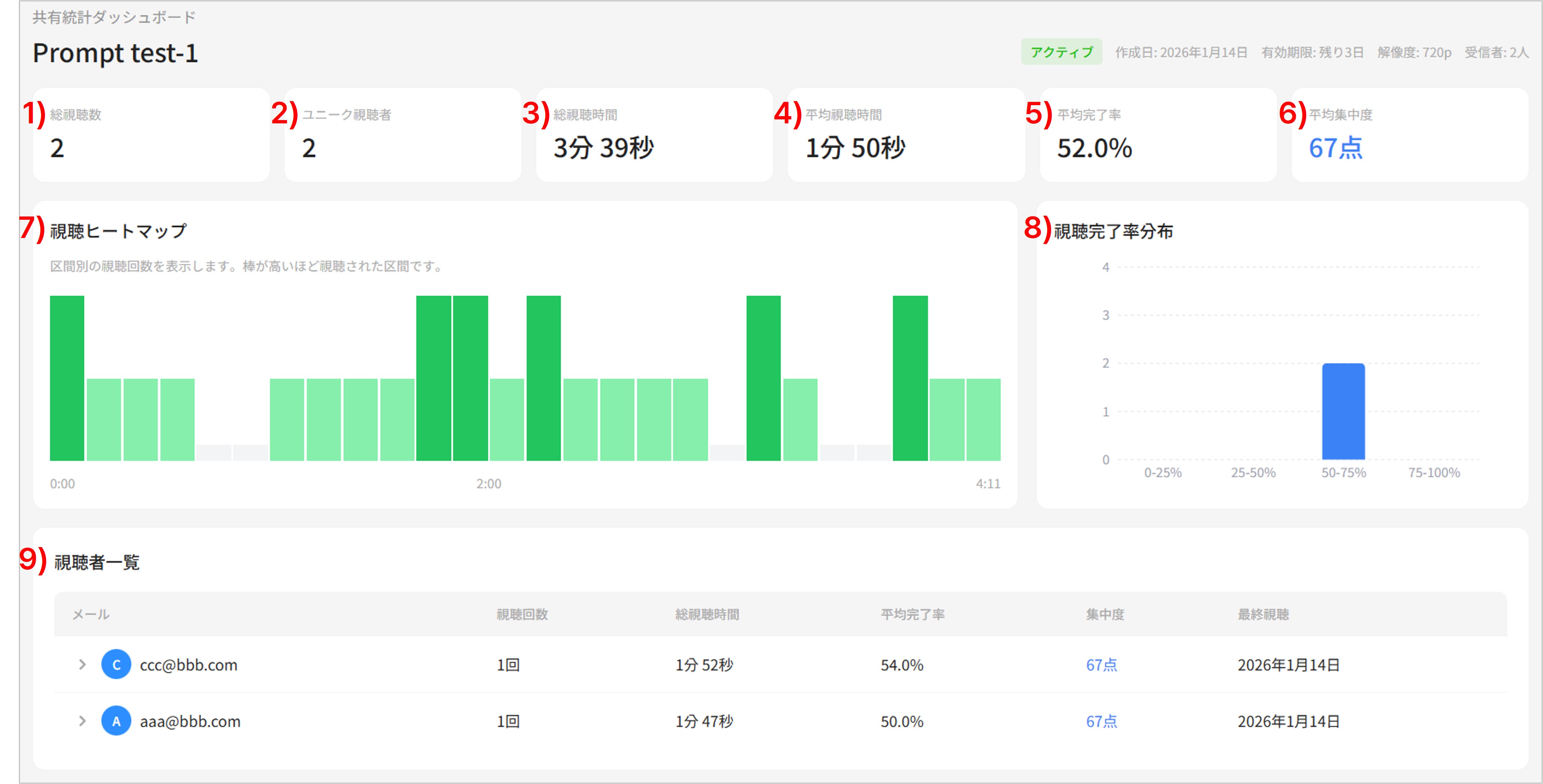Click the メール column header
The height and width of the screenshot is (784, 1543).
pyautogui.click(x=91, y=614)
